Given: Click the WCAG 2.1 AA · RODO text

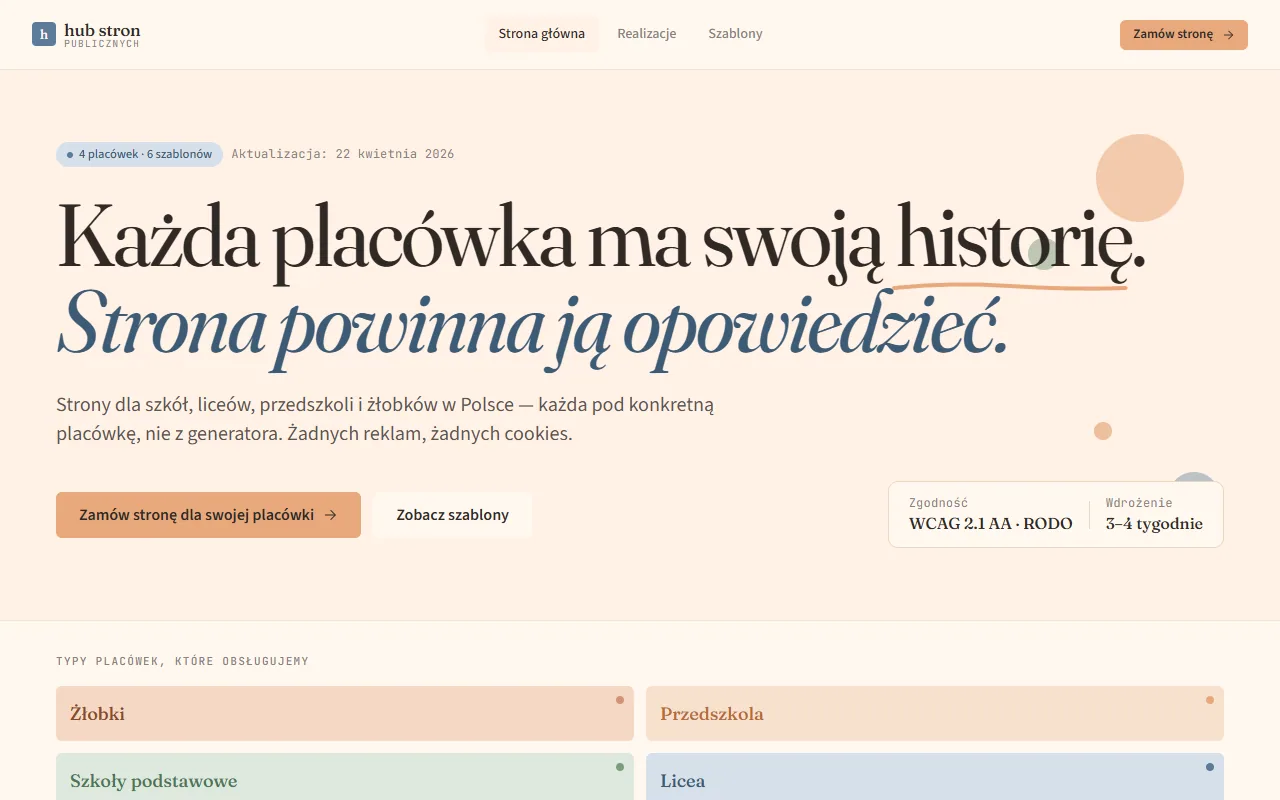Looking at the screenshot, I should click(x=991, y=524).
